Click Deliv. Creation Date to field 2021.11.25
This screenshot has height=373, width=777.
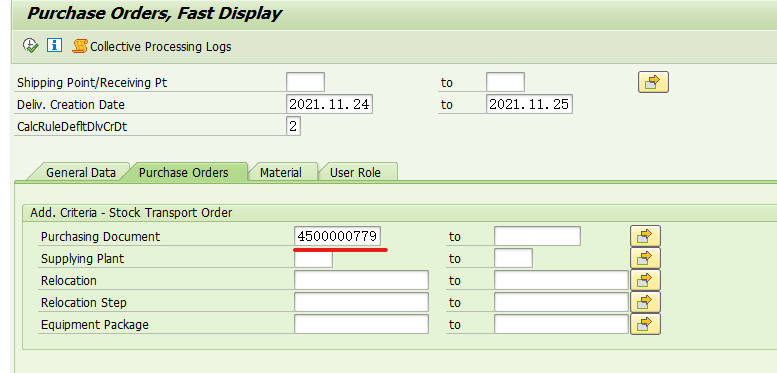(x=529, y=105)
